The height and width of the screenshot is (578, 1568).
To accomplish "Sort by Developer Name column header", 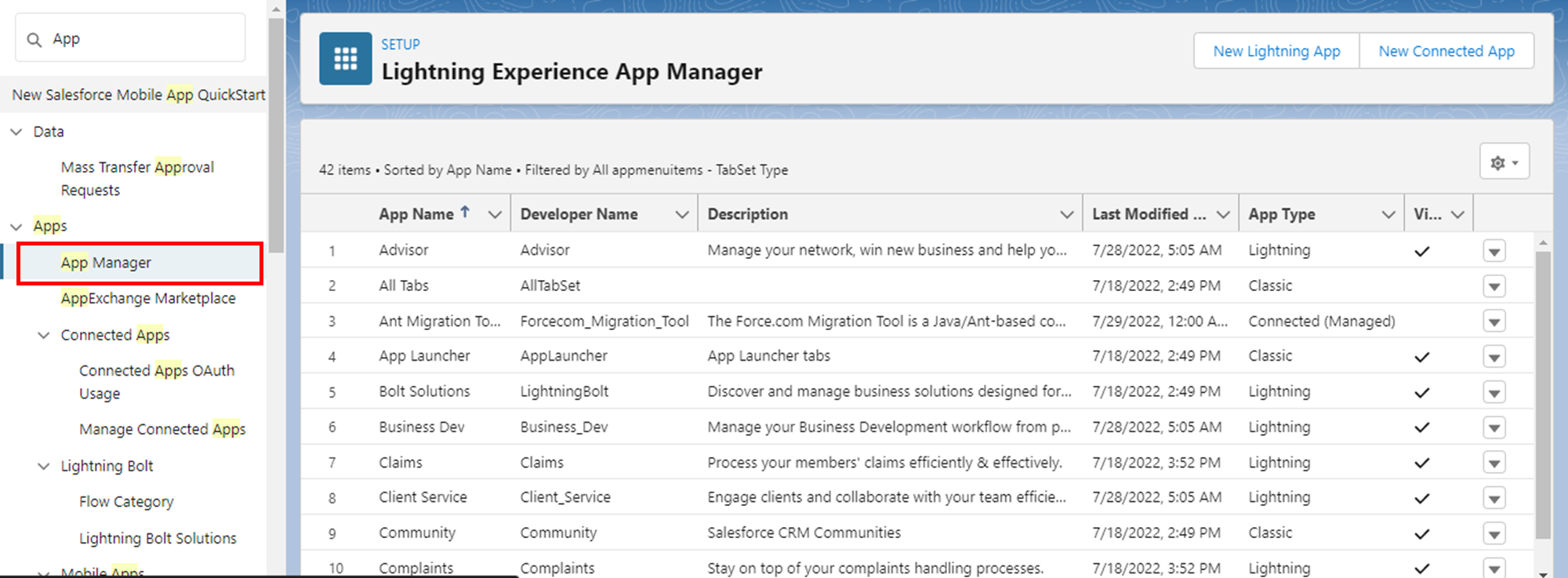I will click(579, 214).
